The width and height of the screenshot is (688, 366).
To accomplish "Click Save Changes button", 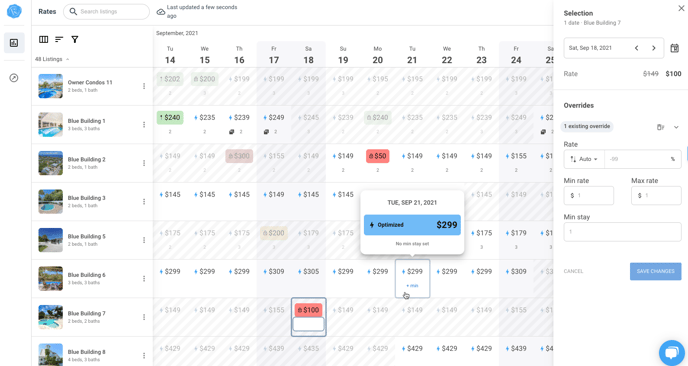I will coord(656,271).
